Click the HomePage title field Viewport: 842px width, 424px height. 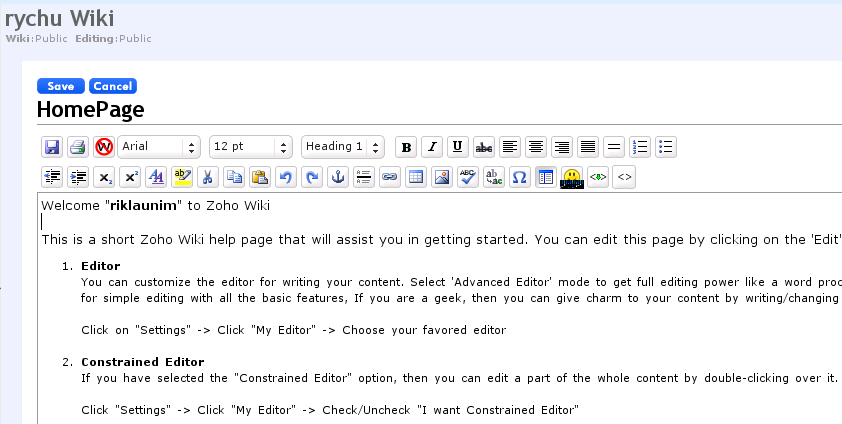91,110
